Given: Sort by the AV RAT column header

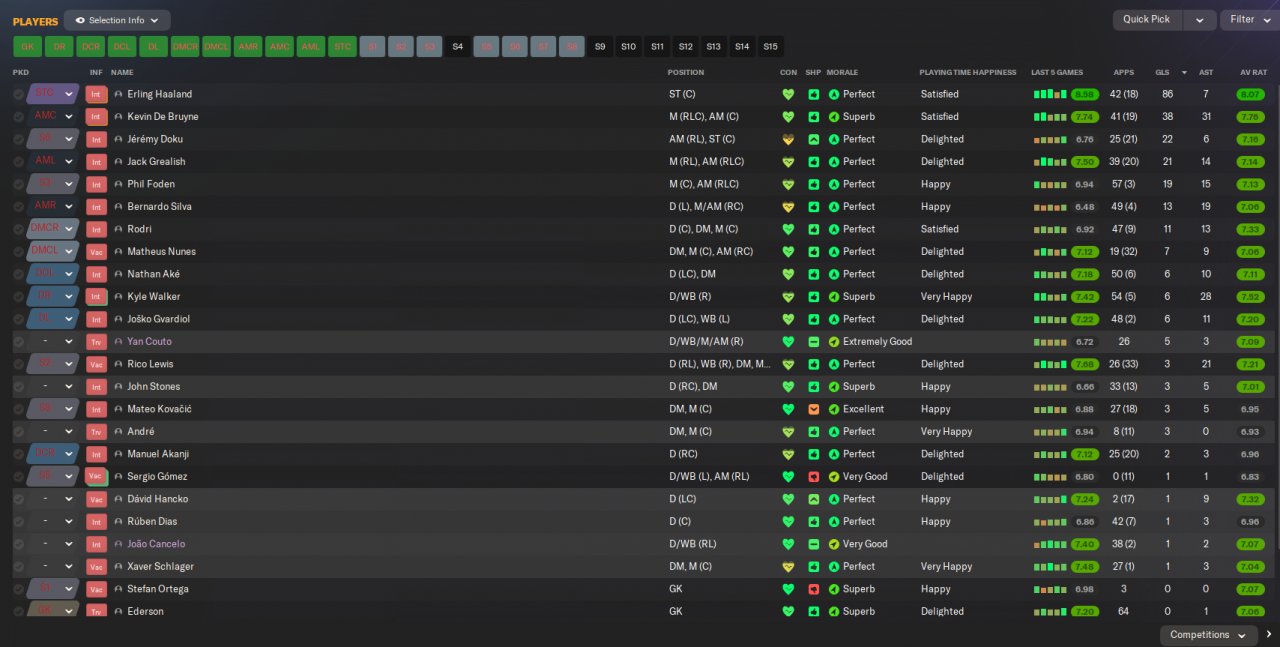Looking at the screenshot, I should 1253,72.
